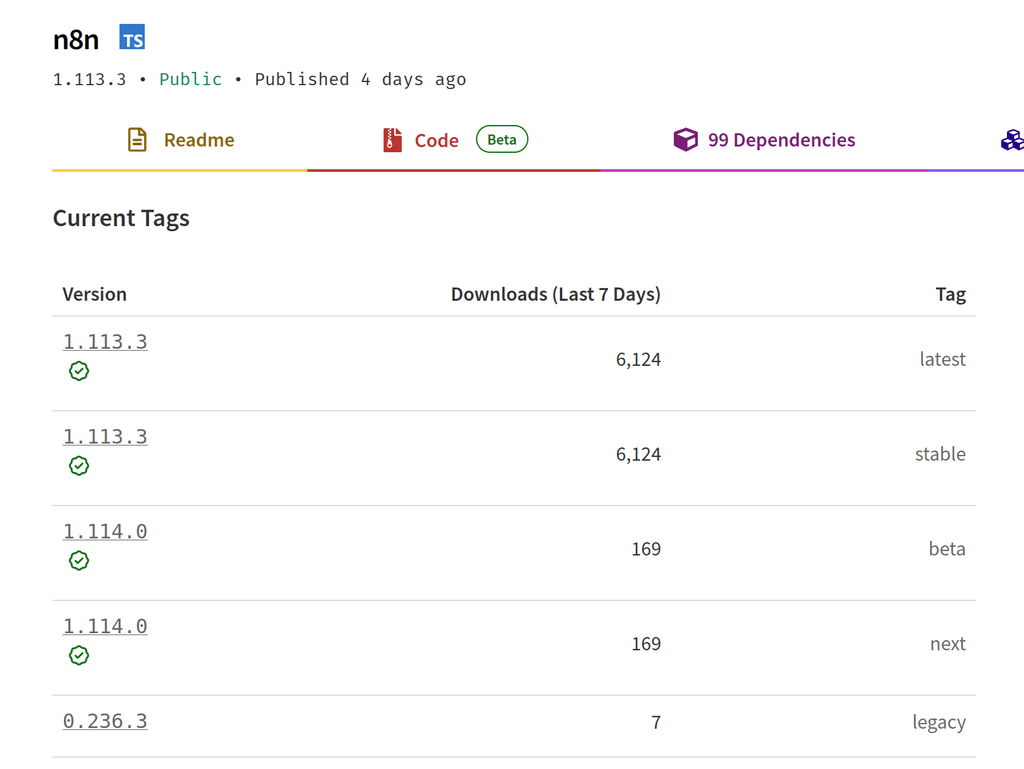Switch to the Readme tab
Screen dimensions: 1024x769
click(x=198, y=140)
